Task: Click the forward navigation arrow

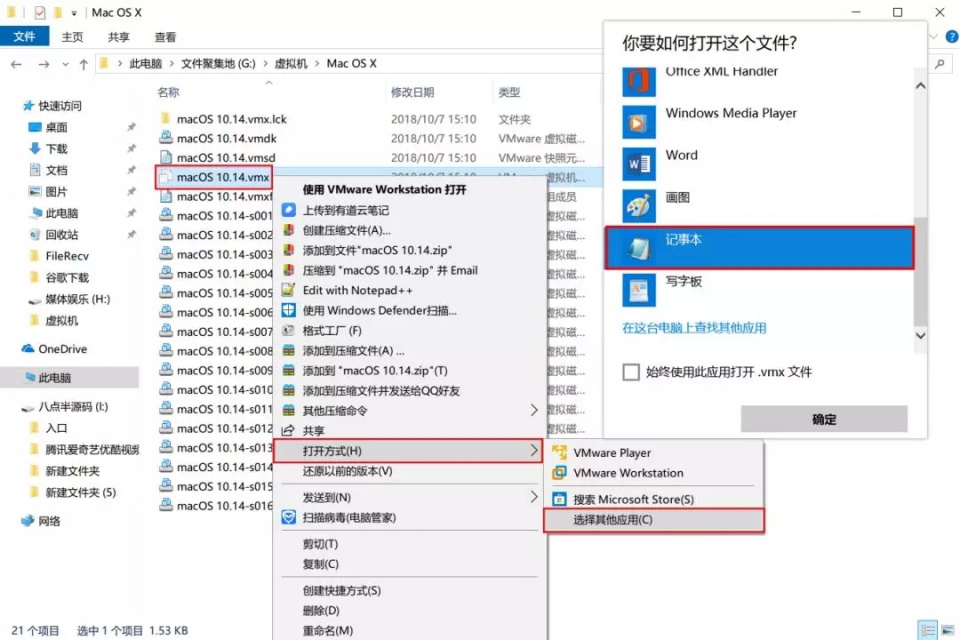Action: coord(43,64)
